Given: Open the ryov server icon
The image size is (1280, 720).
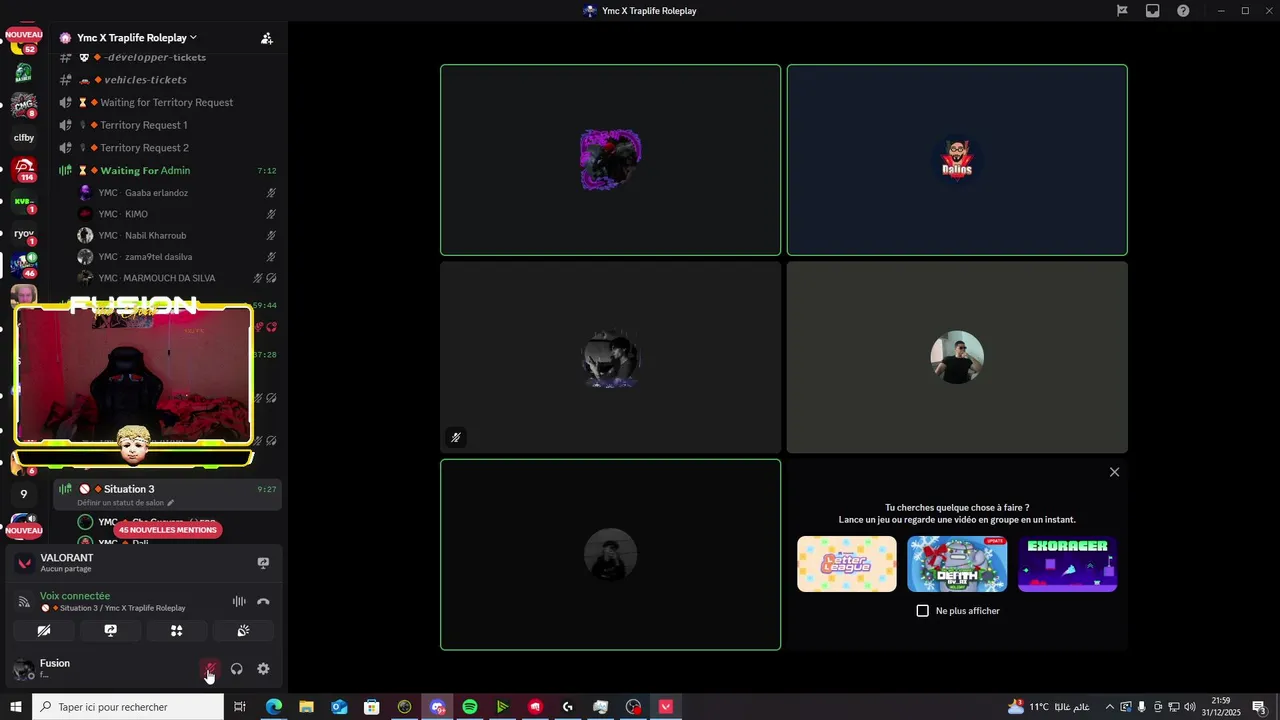Looking at the screenshot, I should pos(24,233).
